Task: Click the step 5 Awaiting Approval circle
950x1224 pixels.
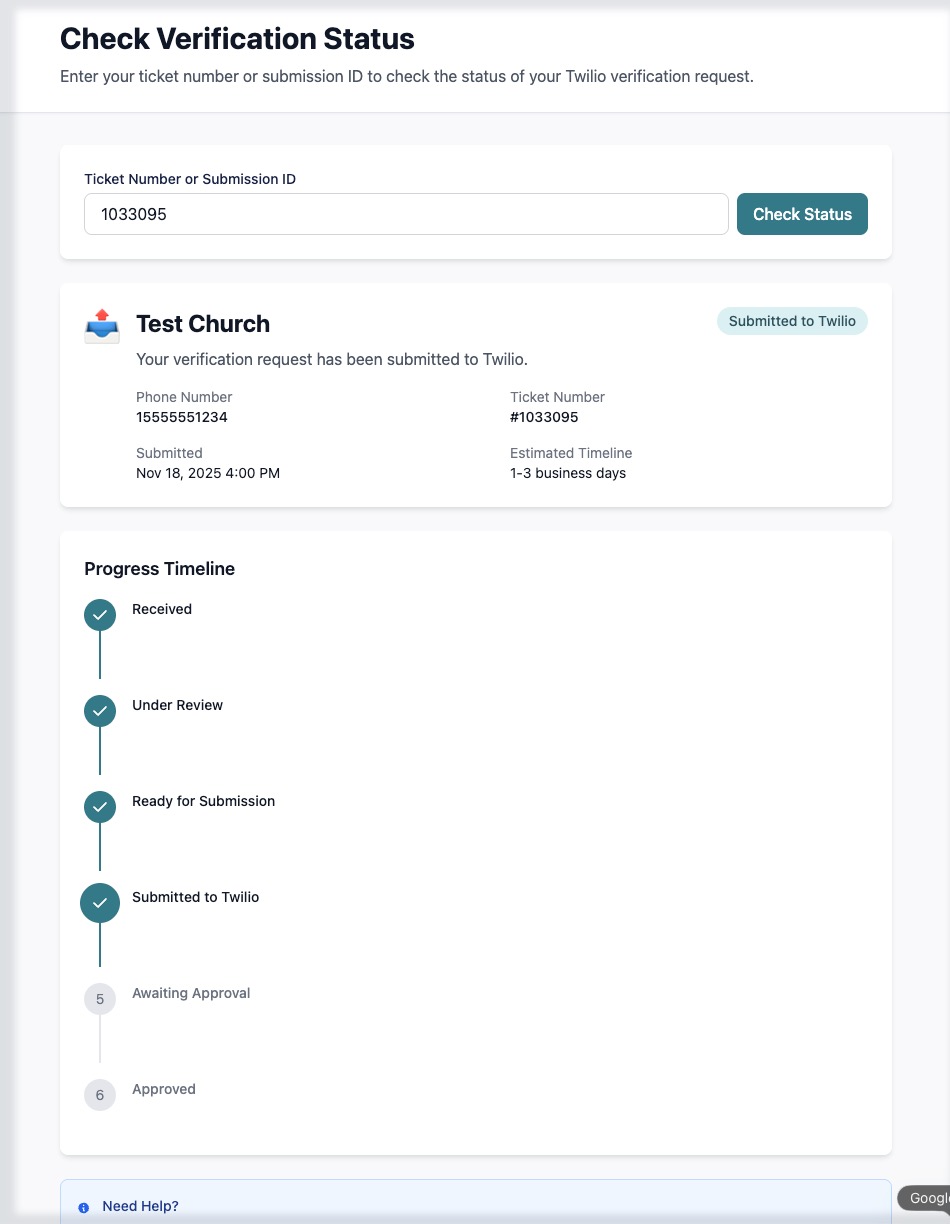Action: pos(100,999)
